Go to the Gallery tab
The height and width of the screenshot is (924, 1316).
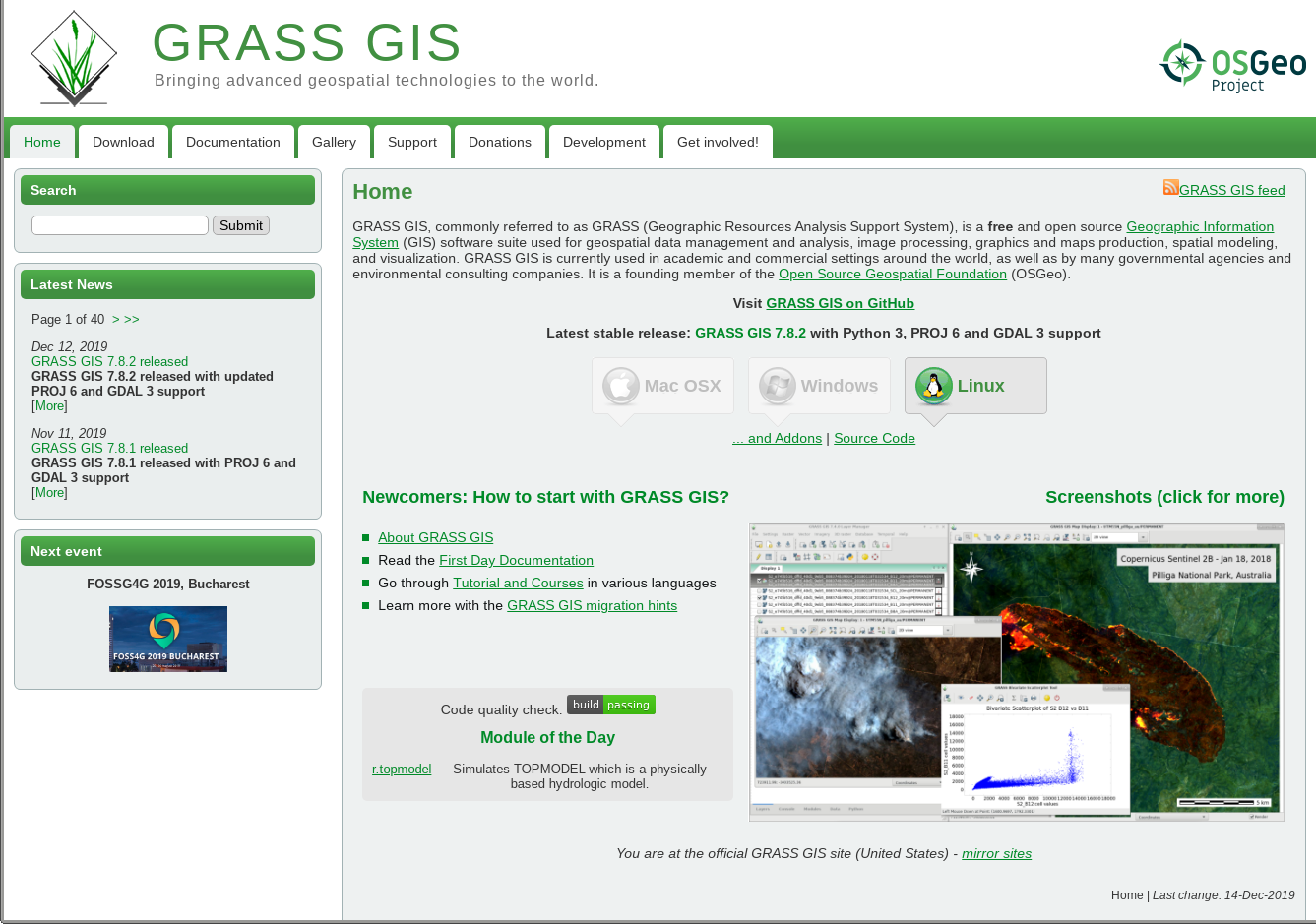334,142
